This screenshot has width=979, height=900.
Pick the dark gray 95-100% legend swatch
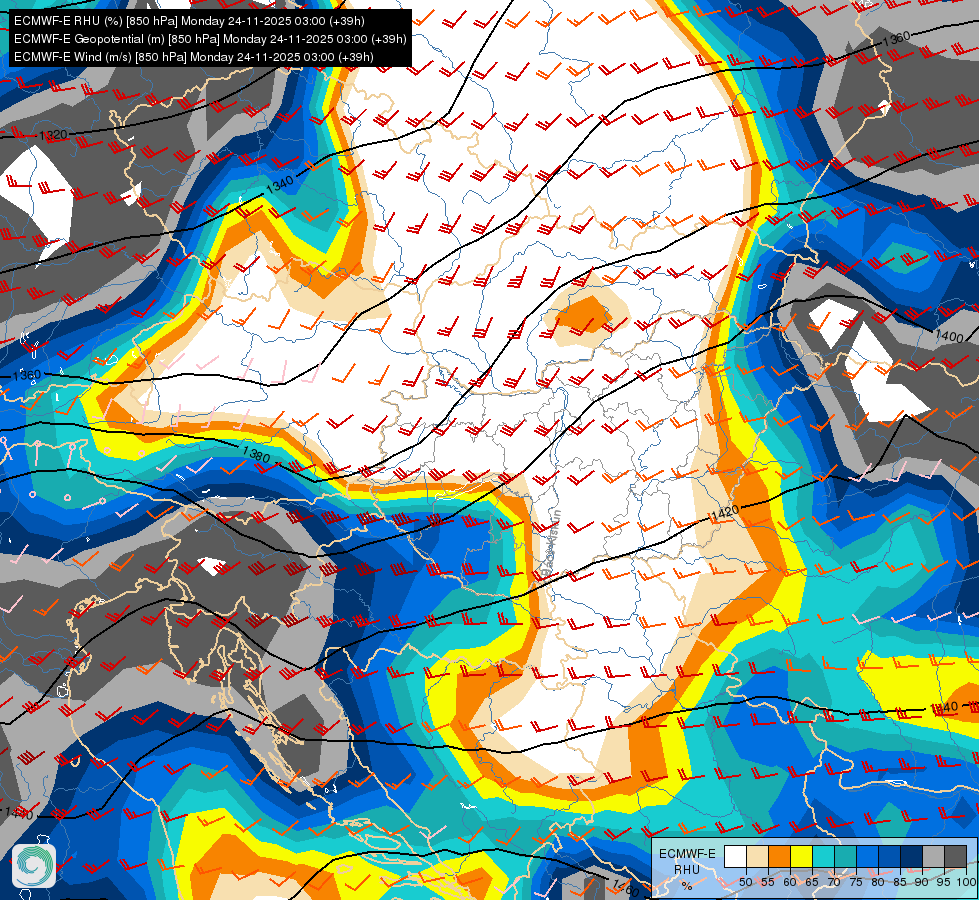(x=955, y=857)
